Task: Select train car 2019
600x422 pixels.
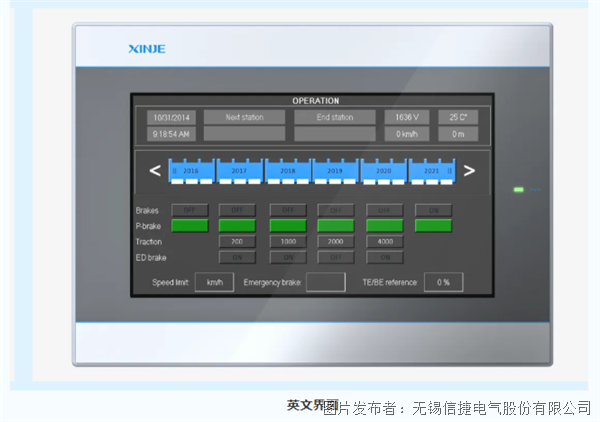Action: coord(336,171)
